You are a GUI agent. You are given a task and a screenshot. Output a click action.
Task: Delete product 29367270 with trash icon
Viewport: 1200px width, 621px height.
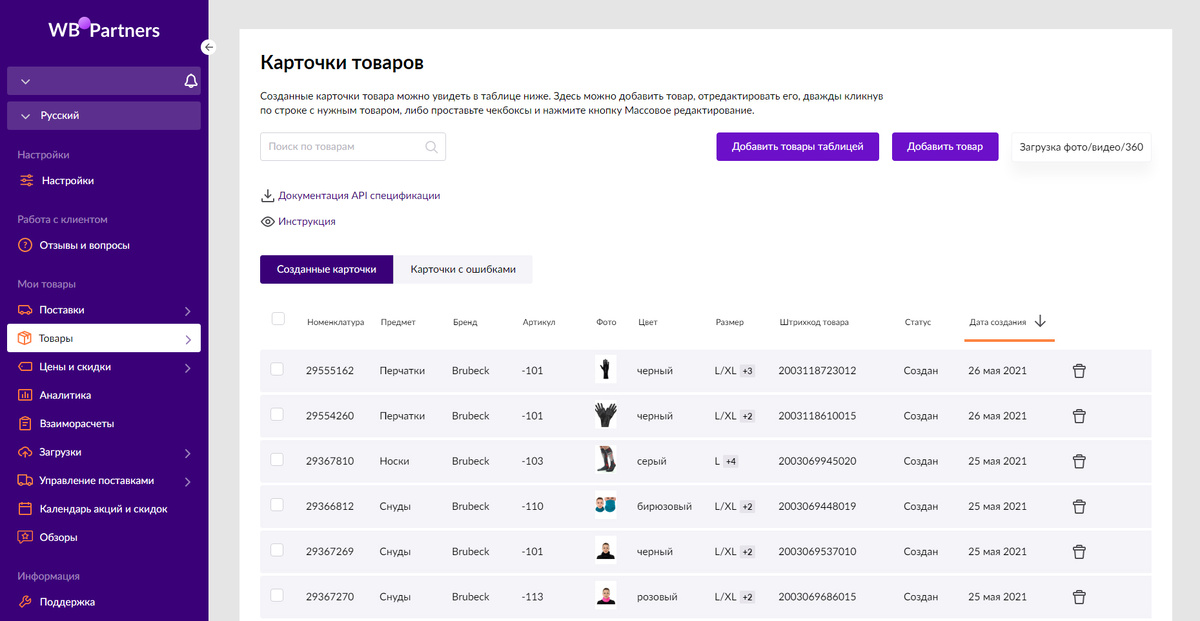click(x=1079, y=597)
